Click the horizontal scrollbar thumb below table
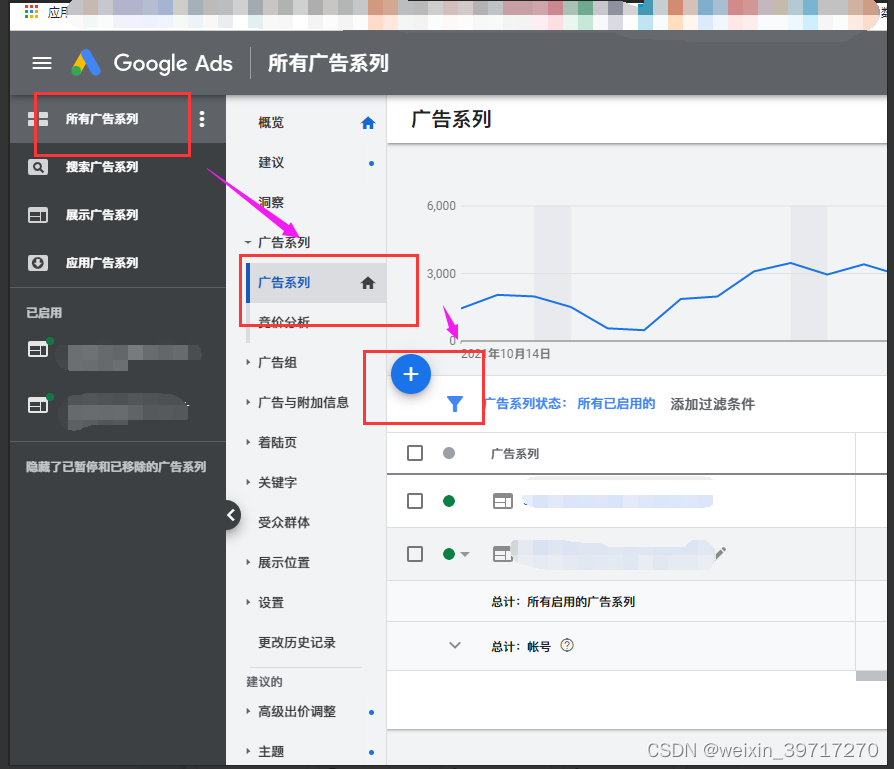Screen dimensions: 894x769 (871, 676)
